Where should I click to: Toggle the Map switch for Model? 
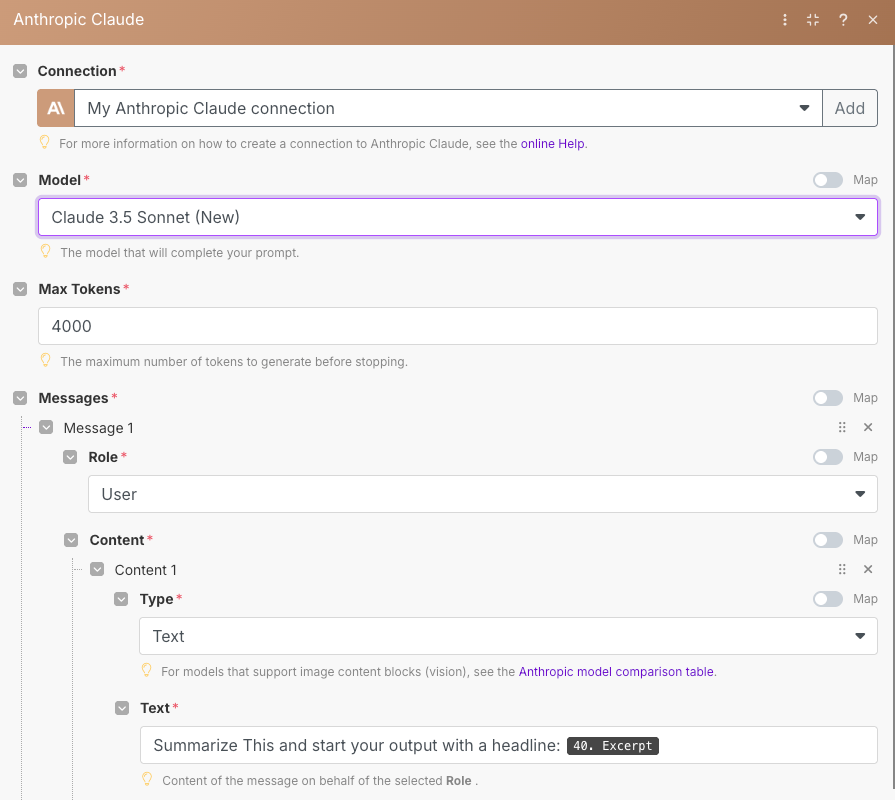pyautogui.click(x=828, y=180)
